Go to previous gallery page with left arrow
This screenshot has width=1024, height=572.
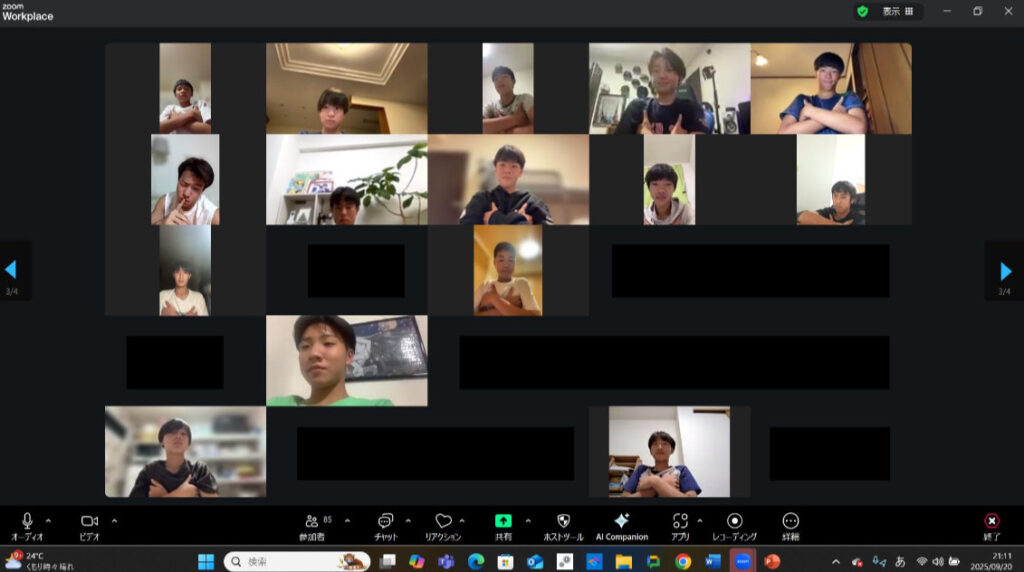click(x=11, y=270)
